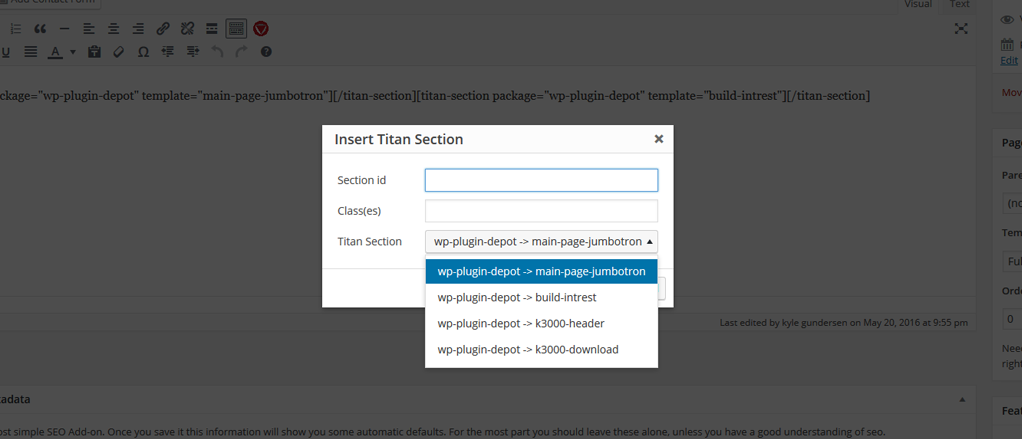Toggle paste as text
Screen dimensions: 1022x439
coord(94,51)
